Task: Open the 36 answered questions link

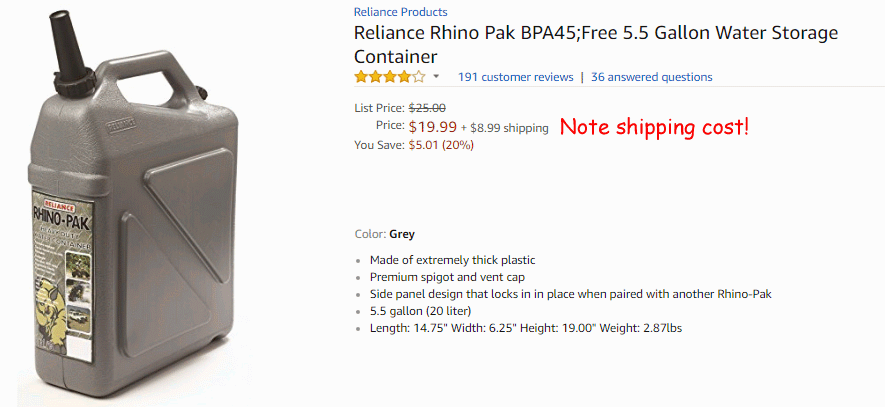Action: pyautogui.click(x=651, y=77)
